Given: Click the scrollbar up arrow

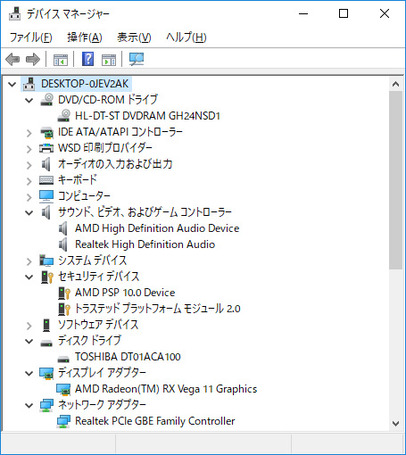Looking at the screenshot, I should pyautogui.click(x=396, y=84).
